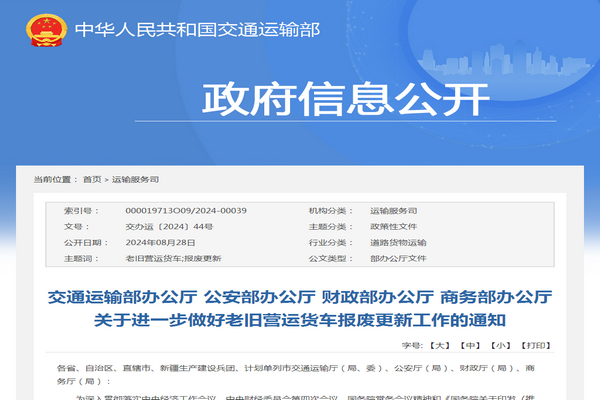The image size is (600, 400).
Task: Click the 道路货物运输 industry category value
Action: point(398,242)
